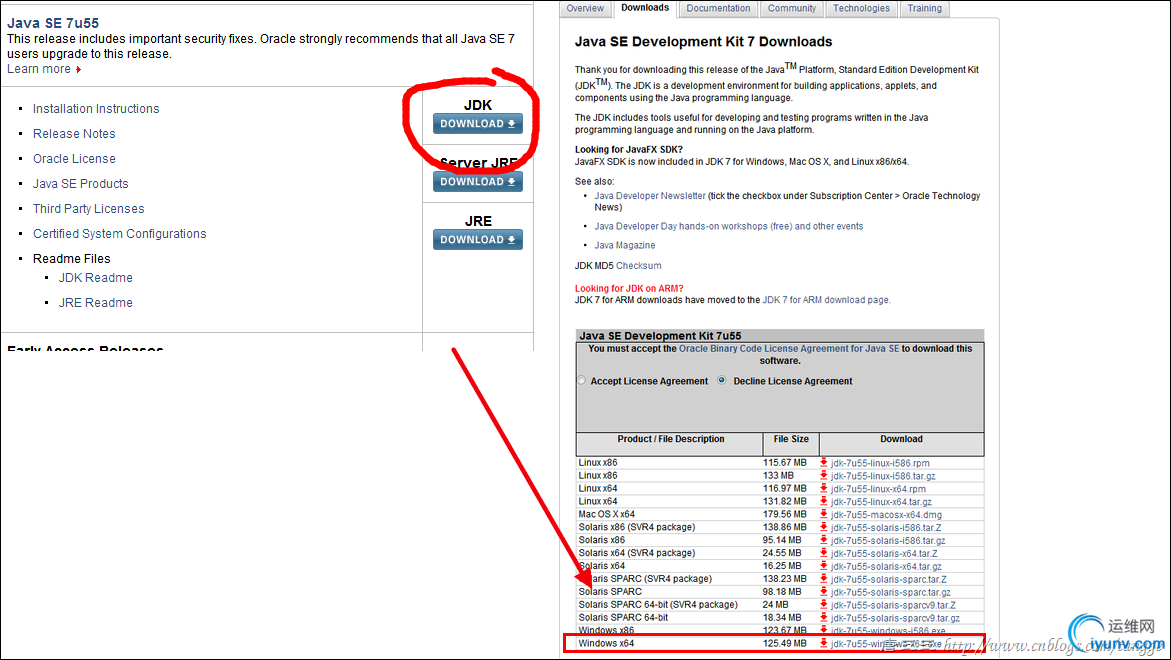This screenshot has height=660, width=1171.
Task: Open Installation Instructions link
Action: tap(96, 109)
